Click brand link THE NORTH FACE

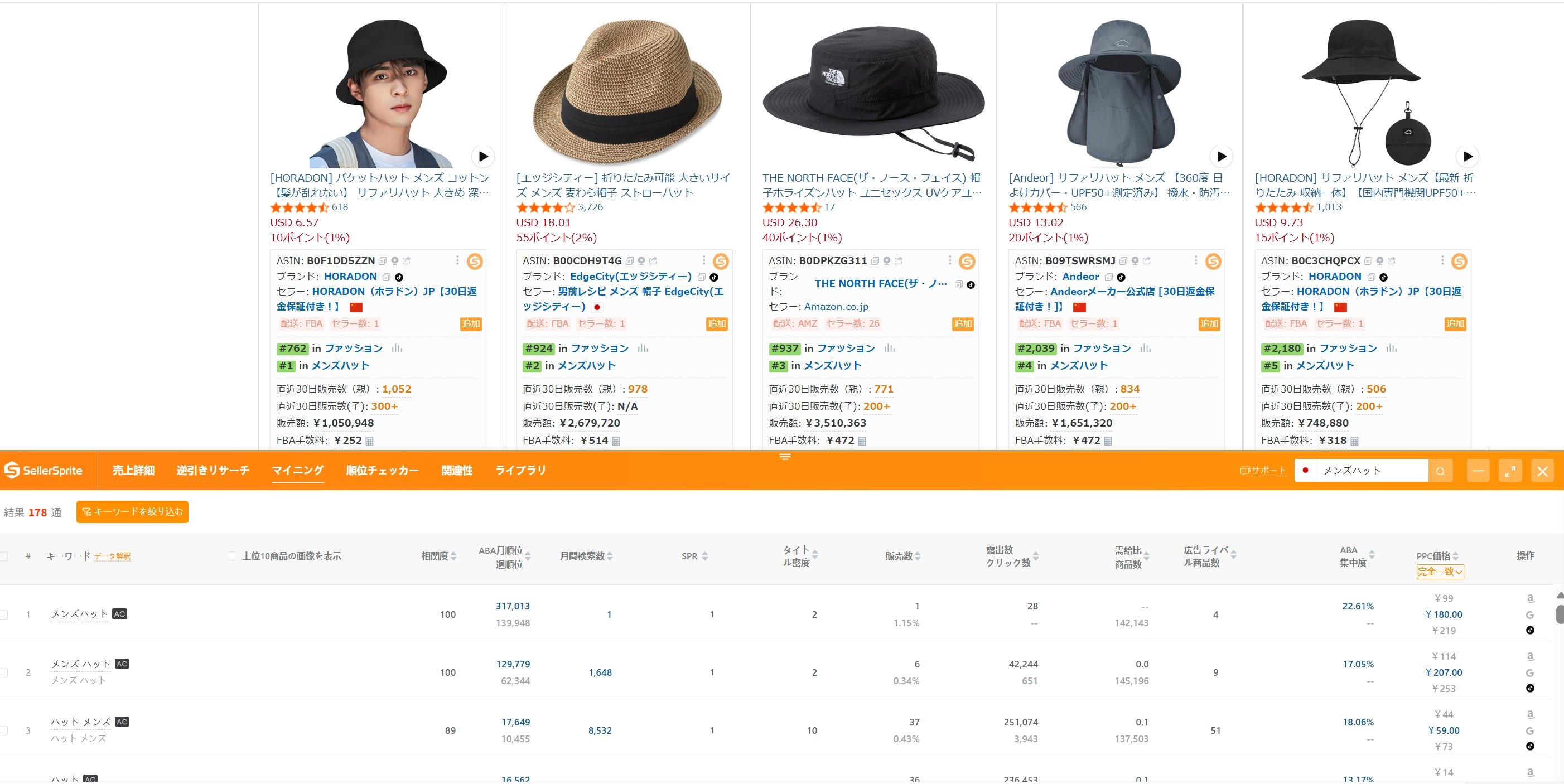click(x=880, y=284)
